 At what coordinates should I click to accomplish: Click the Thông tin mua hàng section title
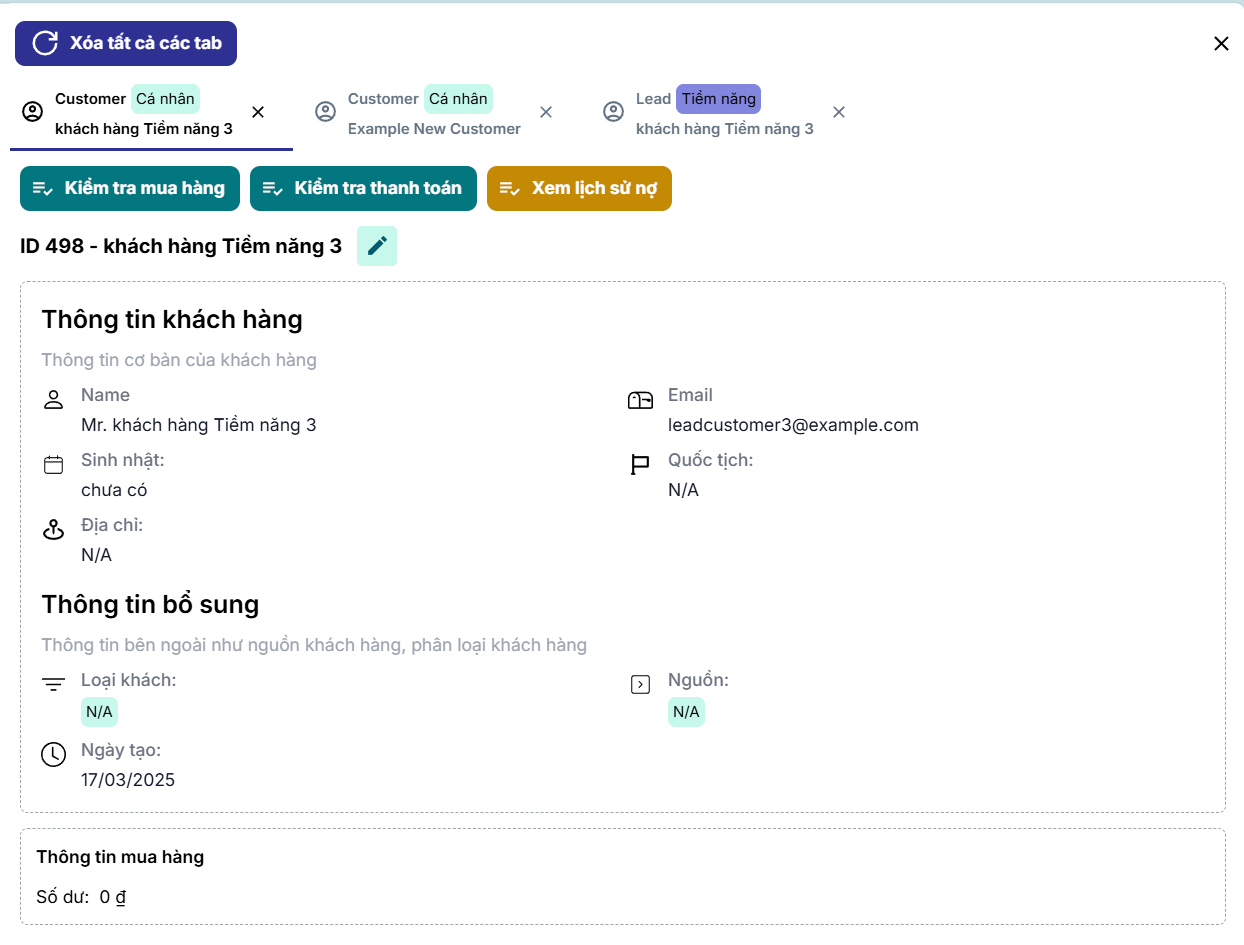[x=120, y=857]
